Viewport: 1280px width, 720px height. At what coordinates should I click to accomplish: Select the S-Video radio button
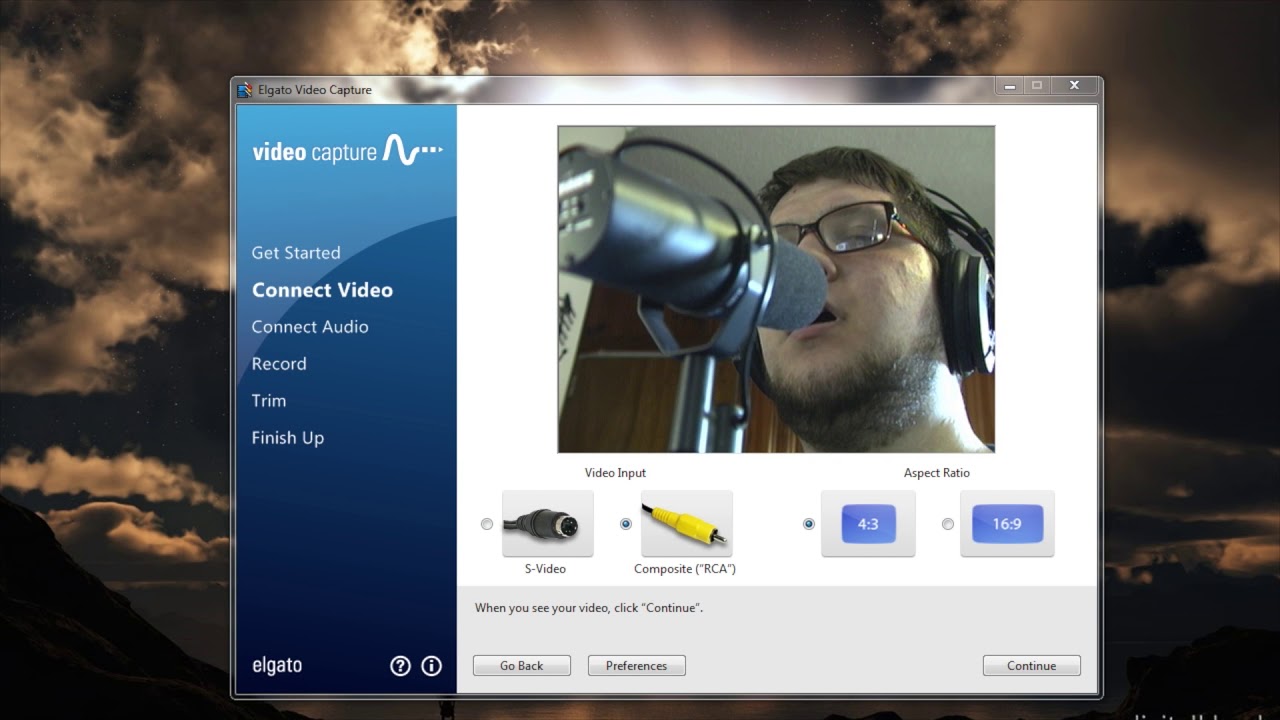(487, 524)
